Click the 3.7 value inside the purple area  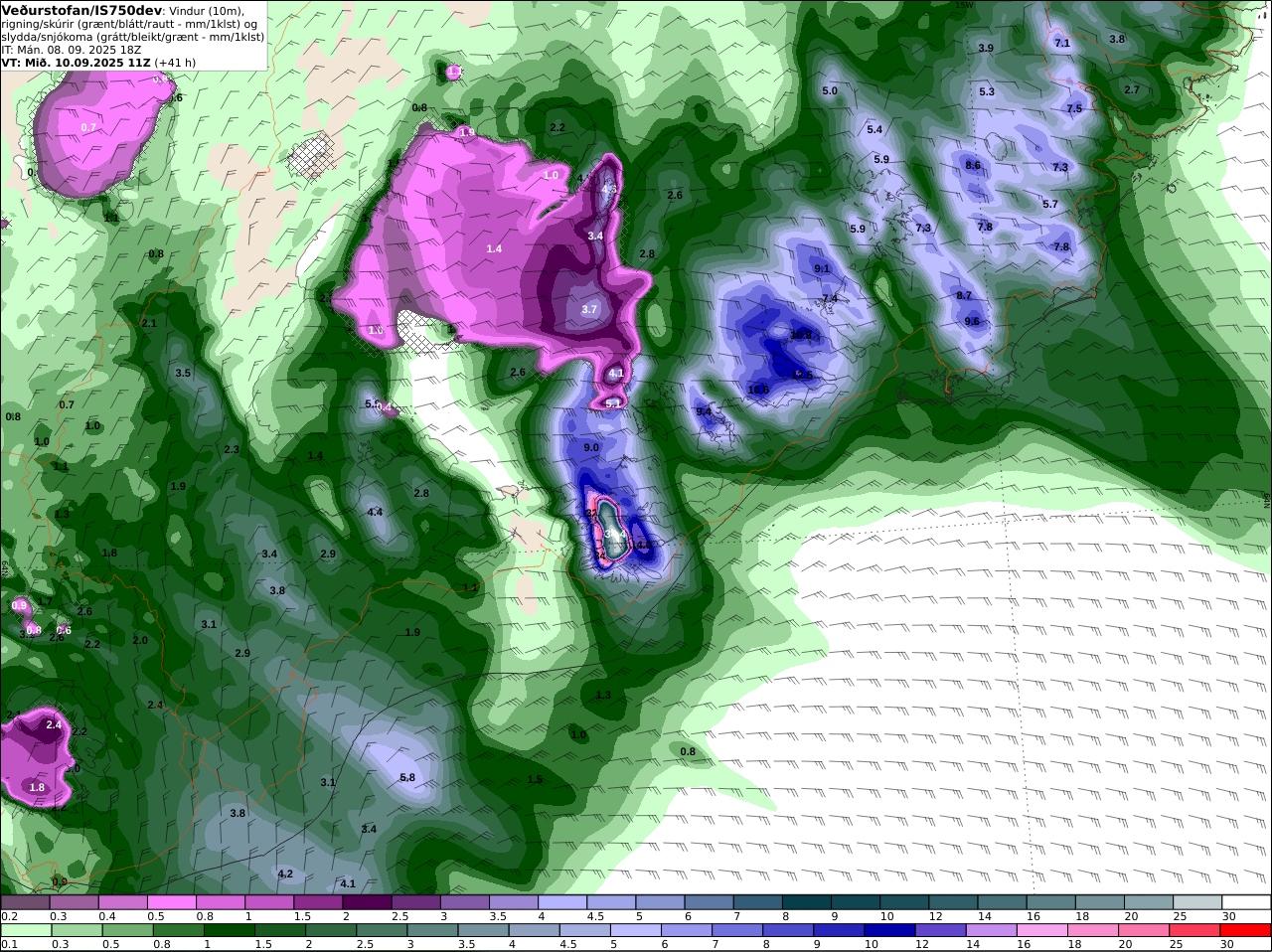(x=589, y=310)
